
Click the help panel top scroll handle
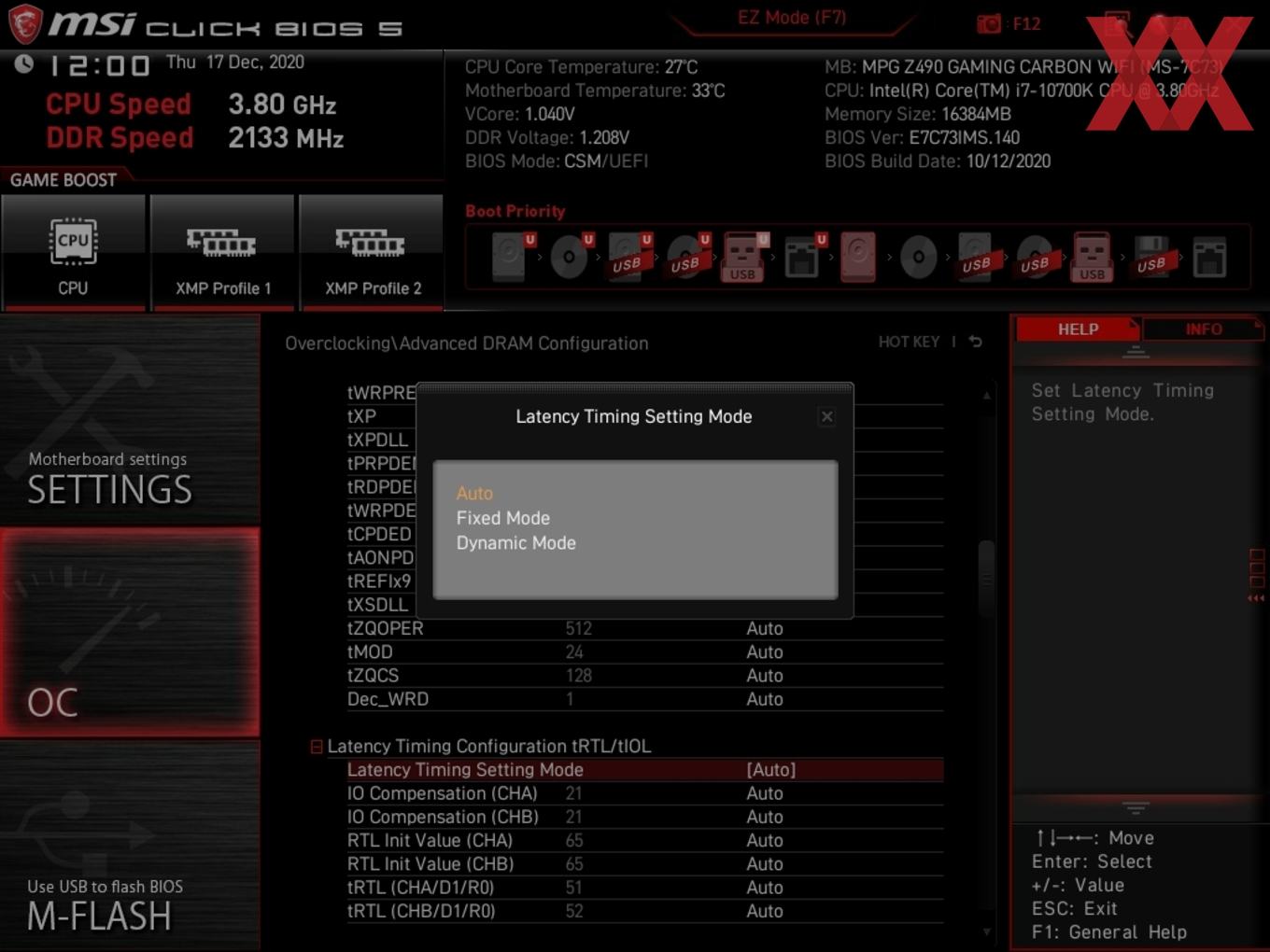[1136, 353]
